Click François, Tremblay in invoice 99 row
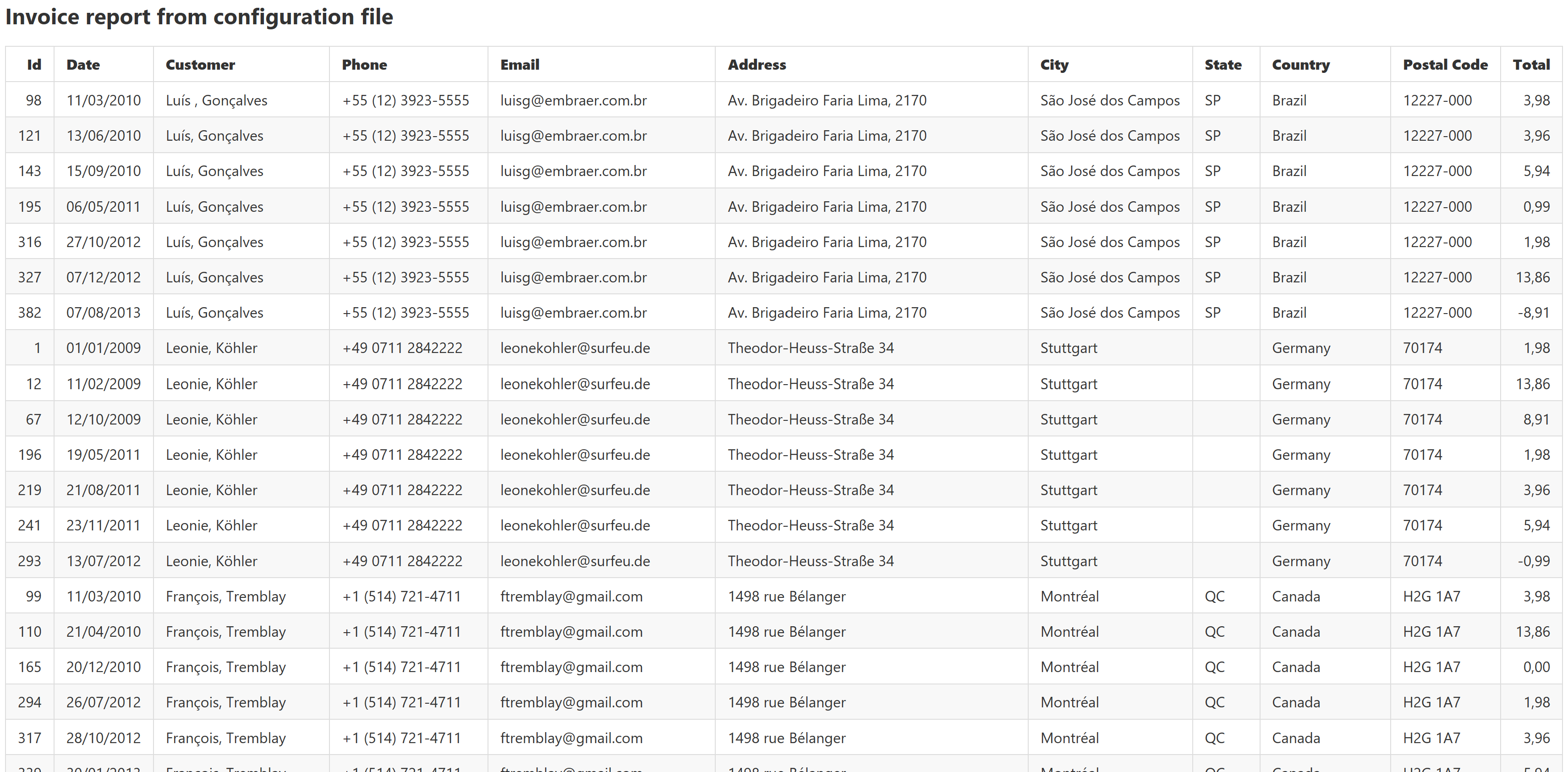The width and height of the screenshot is (1568, 772). pos(225,596)
